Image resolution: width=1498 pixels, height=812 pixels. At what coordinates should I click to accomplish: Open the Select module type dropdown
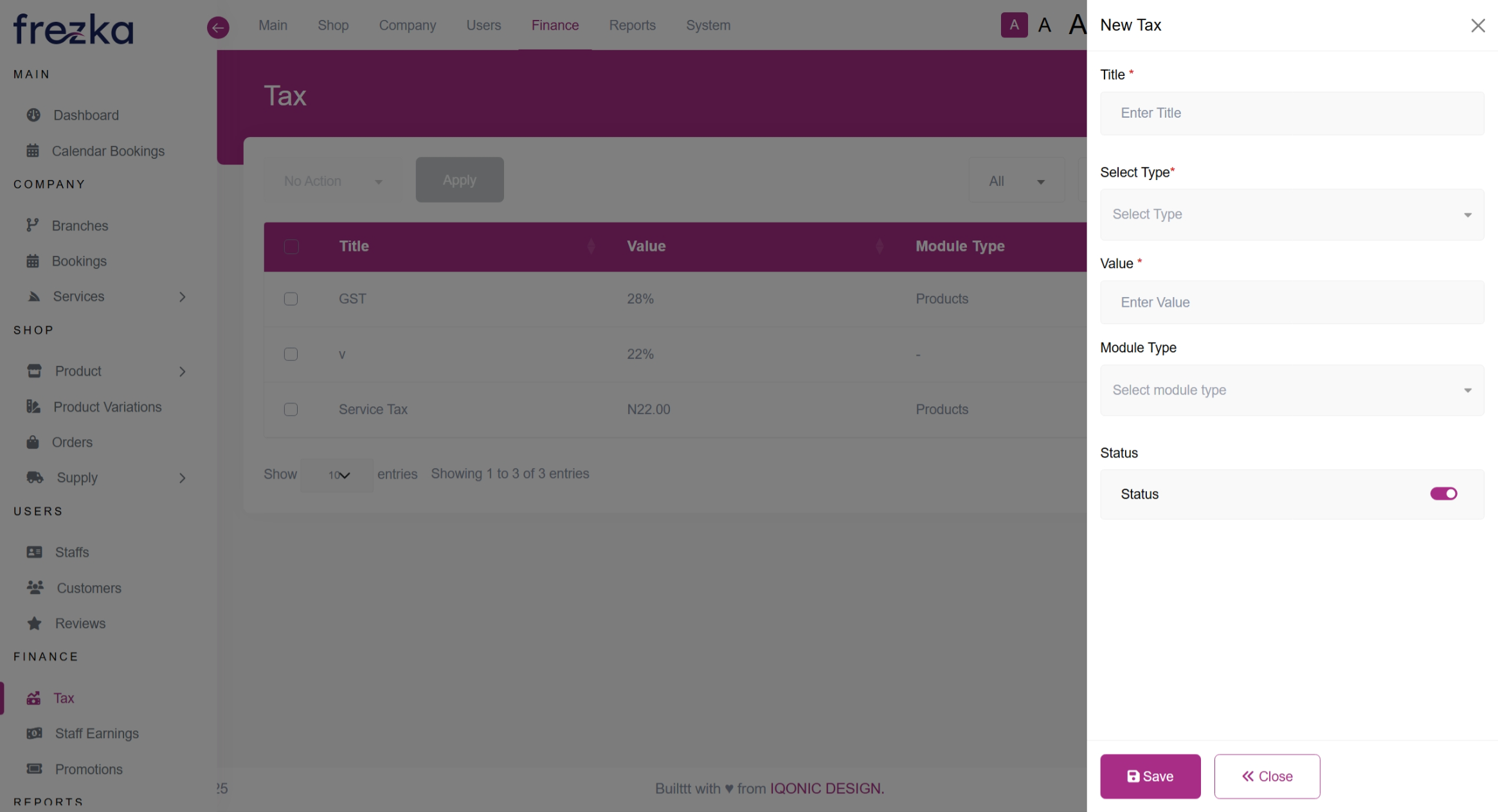(1292, 390)
